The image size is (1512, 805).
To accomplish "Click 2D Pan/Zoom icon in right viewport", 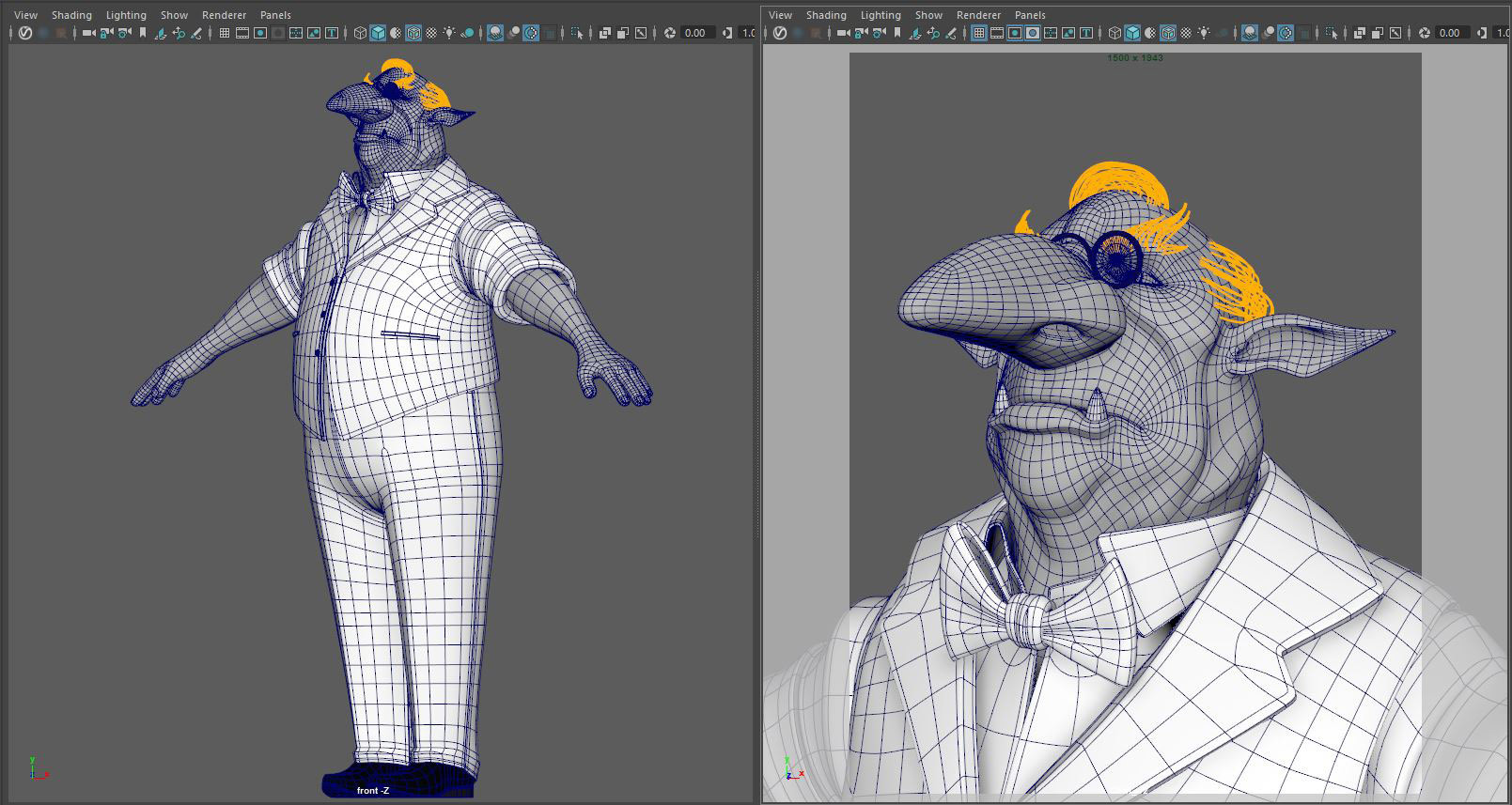I will [933, 33].
